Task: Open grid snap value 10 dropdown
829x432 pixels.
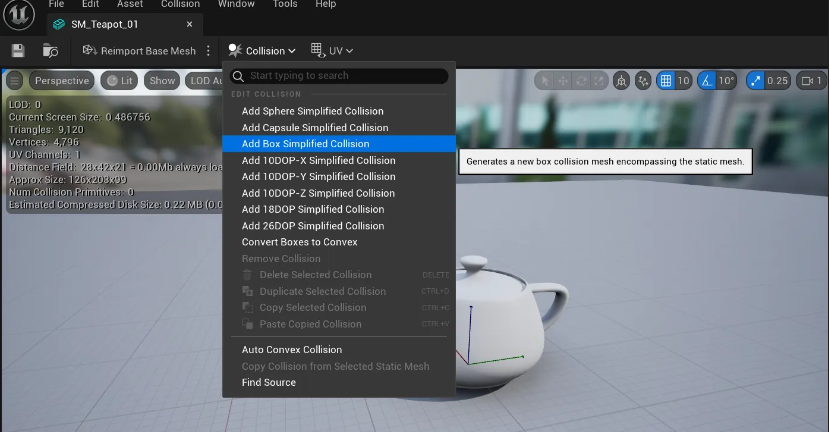Action: (x=684, y=81)
